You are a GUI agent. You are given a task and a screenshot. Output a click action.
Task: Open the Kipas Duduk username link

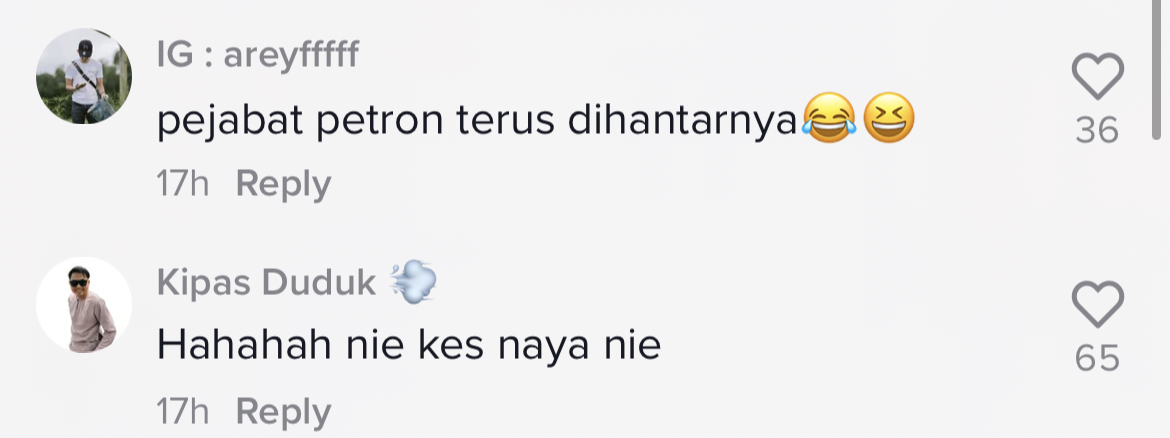click(266, 283)
